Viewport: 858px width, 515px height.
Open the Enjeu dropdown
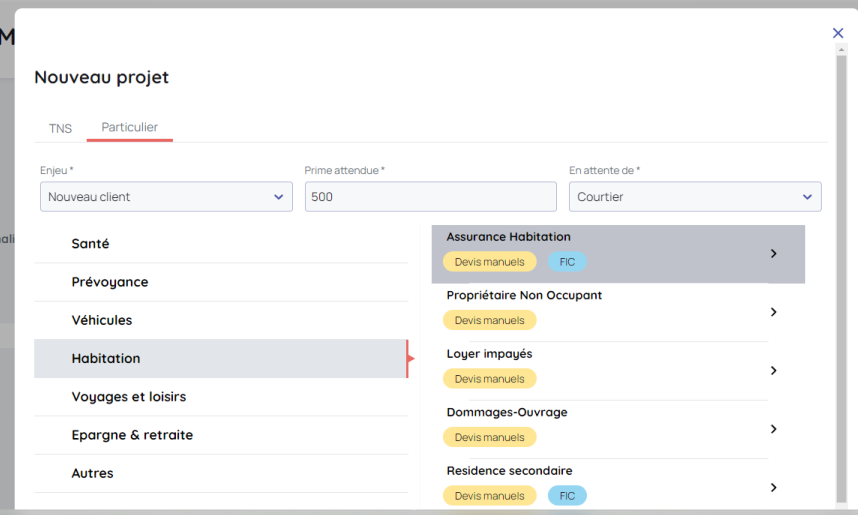point(166,197)
